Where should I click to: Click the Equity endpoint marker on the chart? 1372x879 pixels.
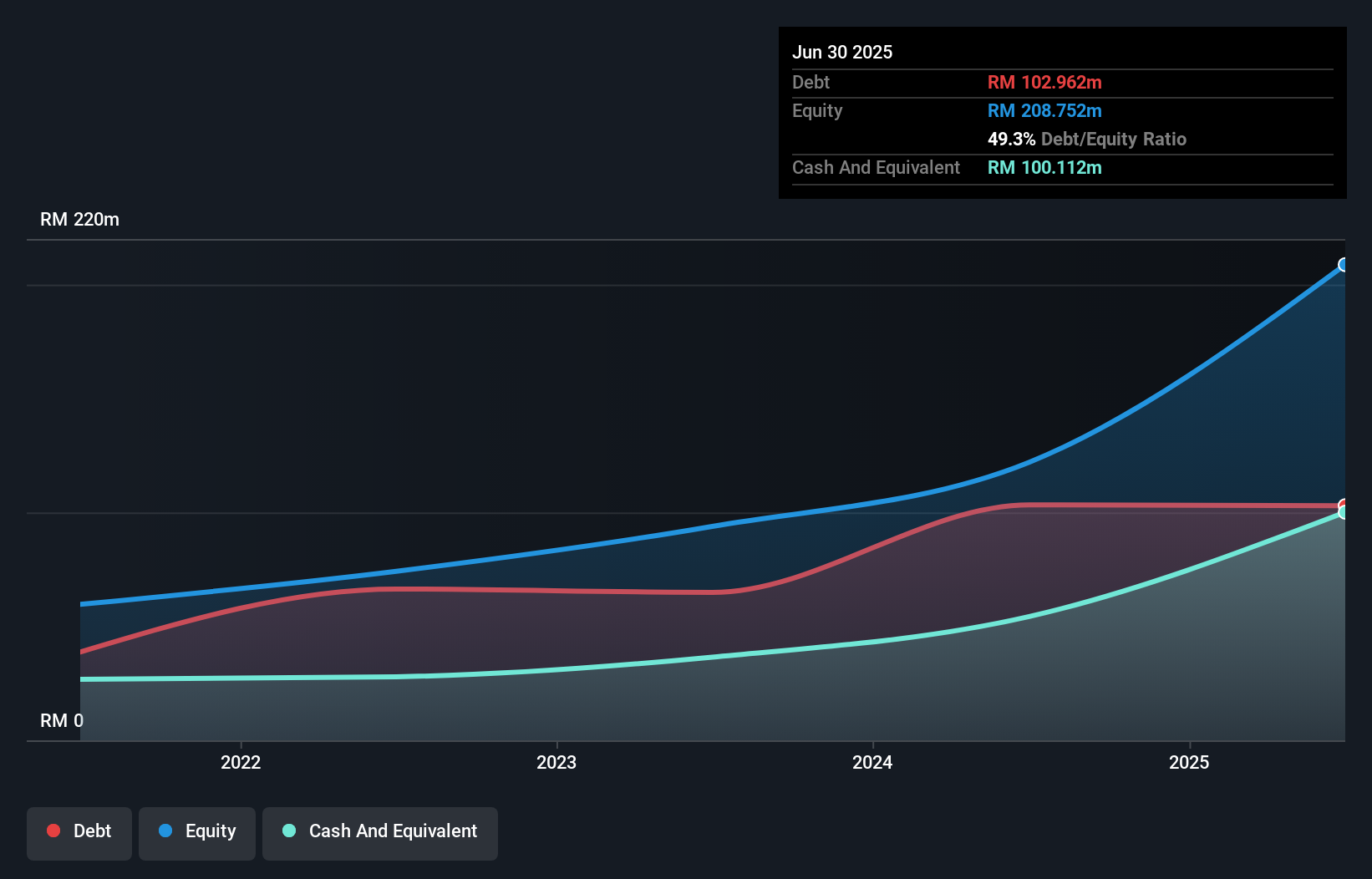tap(1344, 265)
